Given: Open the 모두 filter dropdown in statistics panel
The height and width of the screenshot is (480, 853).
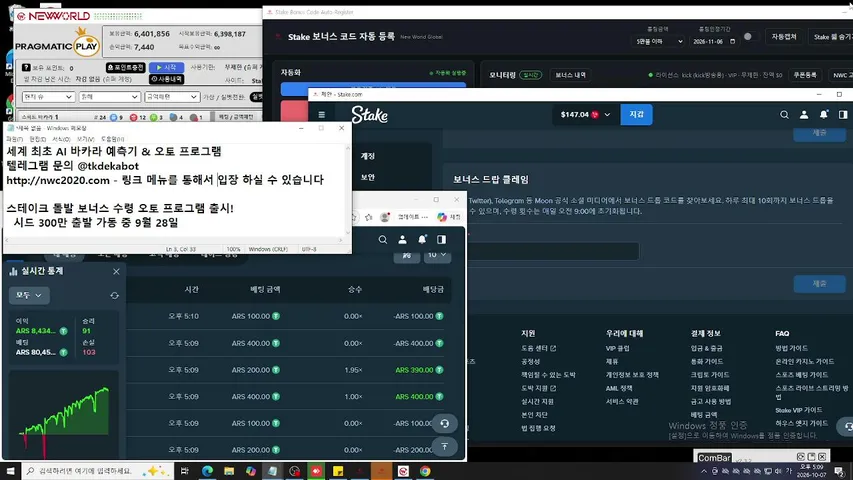Looking at the screenshot, I should tap(29, 295).
